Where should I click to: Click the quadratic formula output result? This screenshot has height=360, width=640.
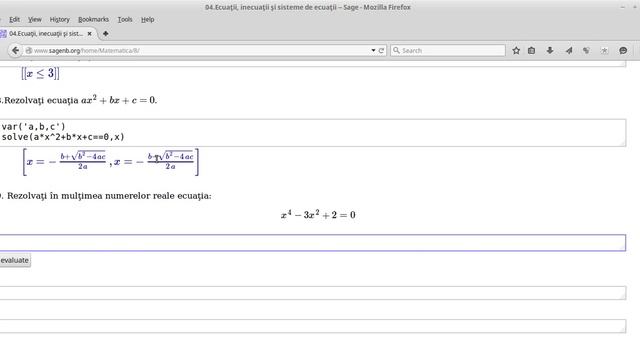[x=111, y=162]
